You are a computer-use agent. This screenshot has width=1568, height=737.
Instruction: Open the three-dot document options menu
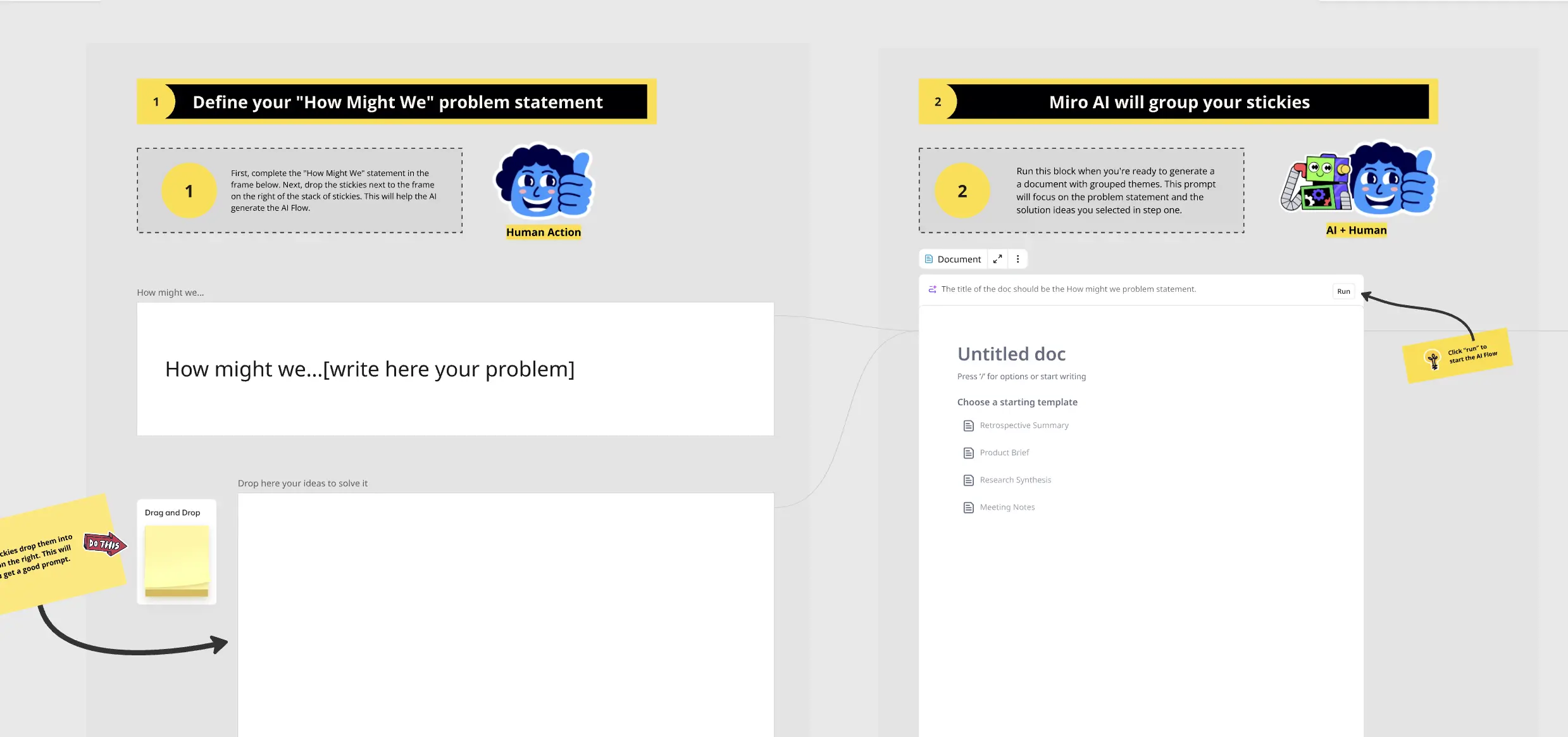tap(1017, 259)
